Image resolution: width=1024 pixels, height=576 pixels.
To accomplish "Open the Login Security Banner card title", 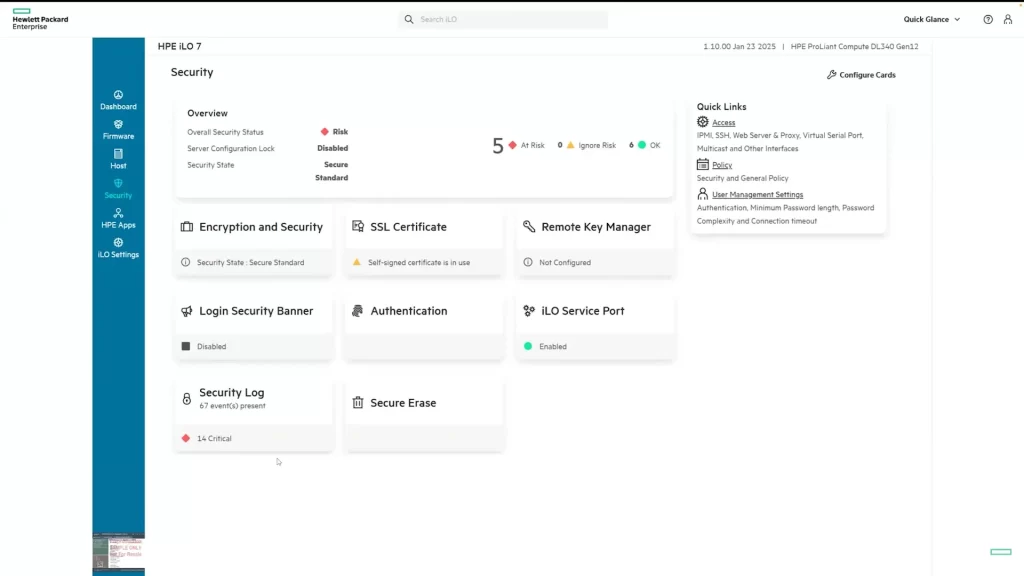I will 256,311.
